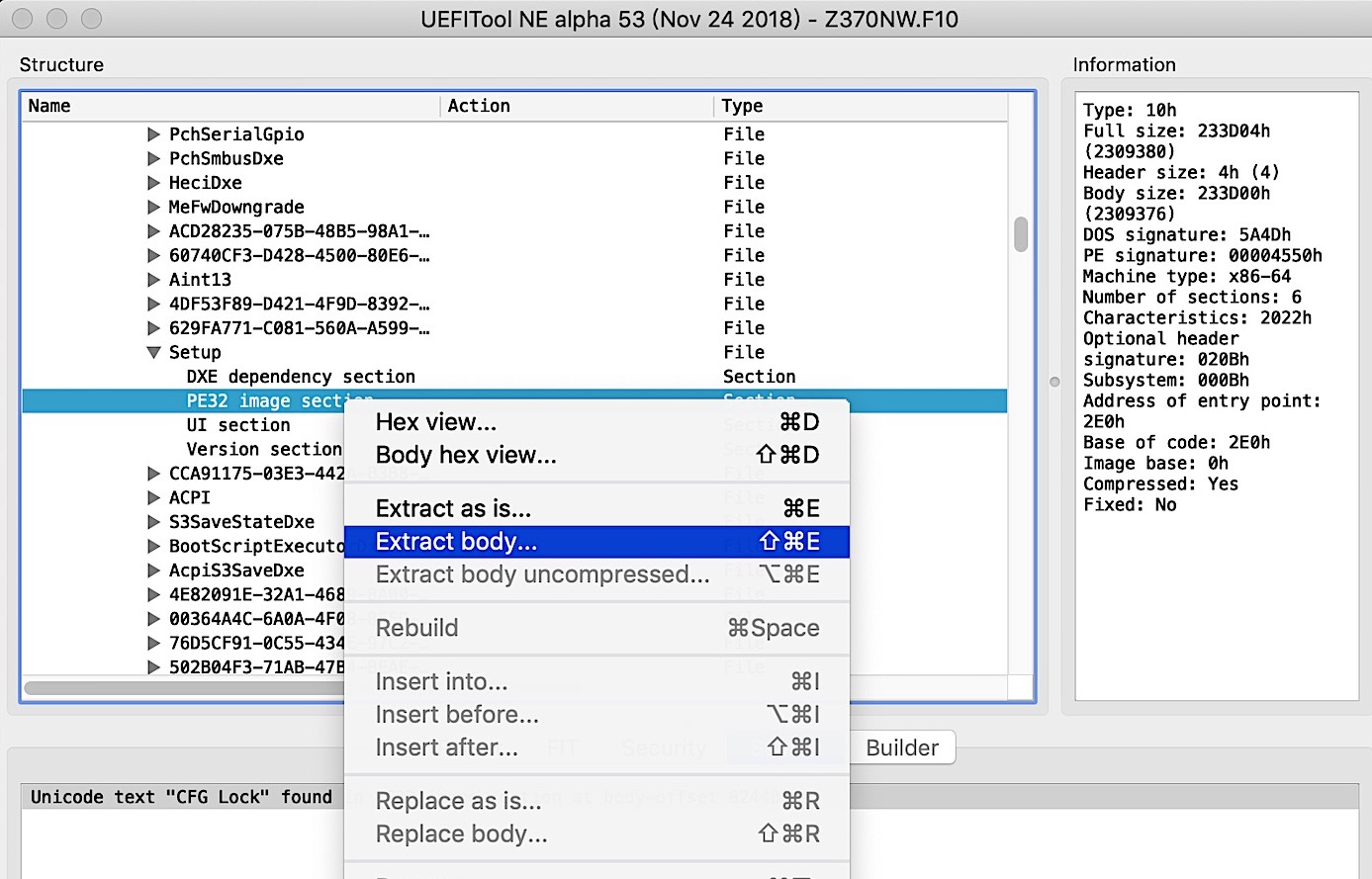This screenshot has width=1372, height=879.
Task: Select the PchSerialGpio file row
Action: click(514, 133)
